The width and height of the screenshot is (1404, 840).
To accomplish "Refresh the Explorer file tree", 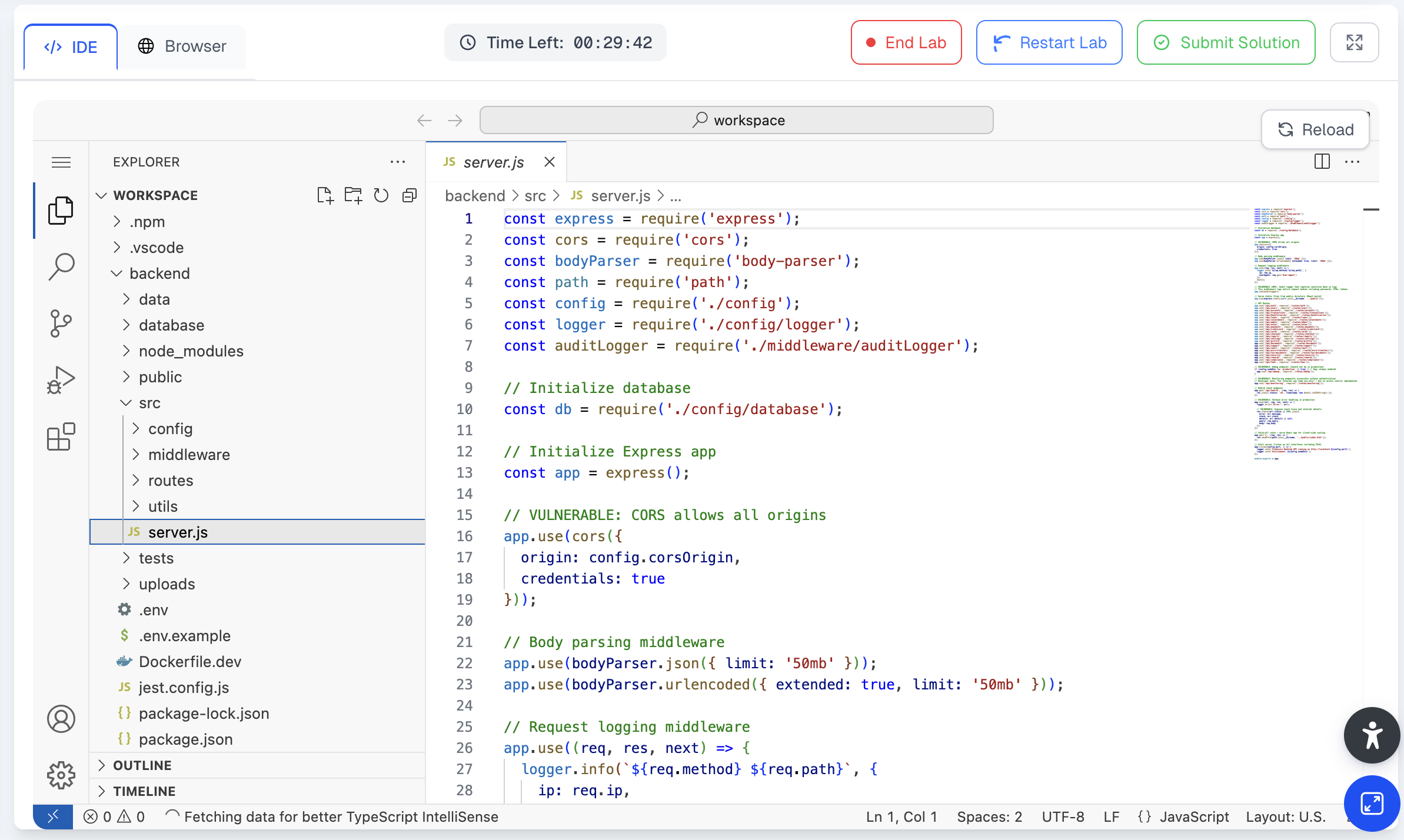I will (381, 195).
